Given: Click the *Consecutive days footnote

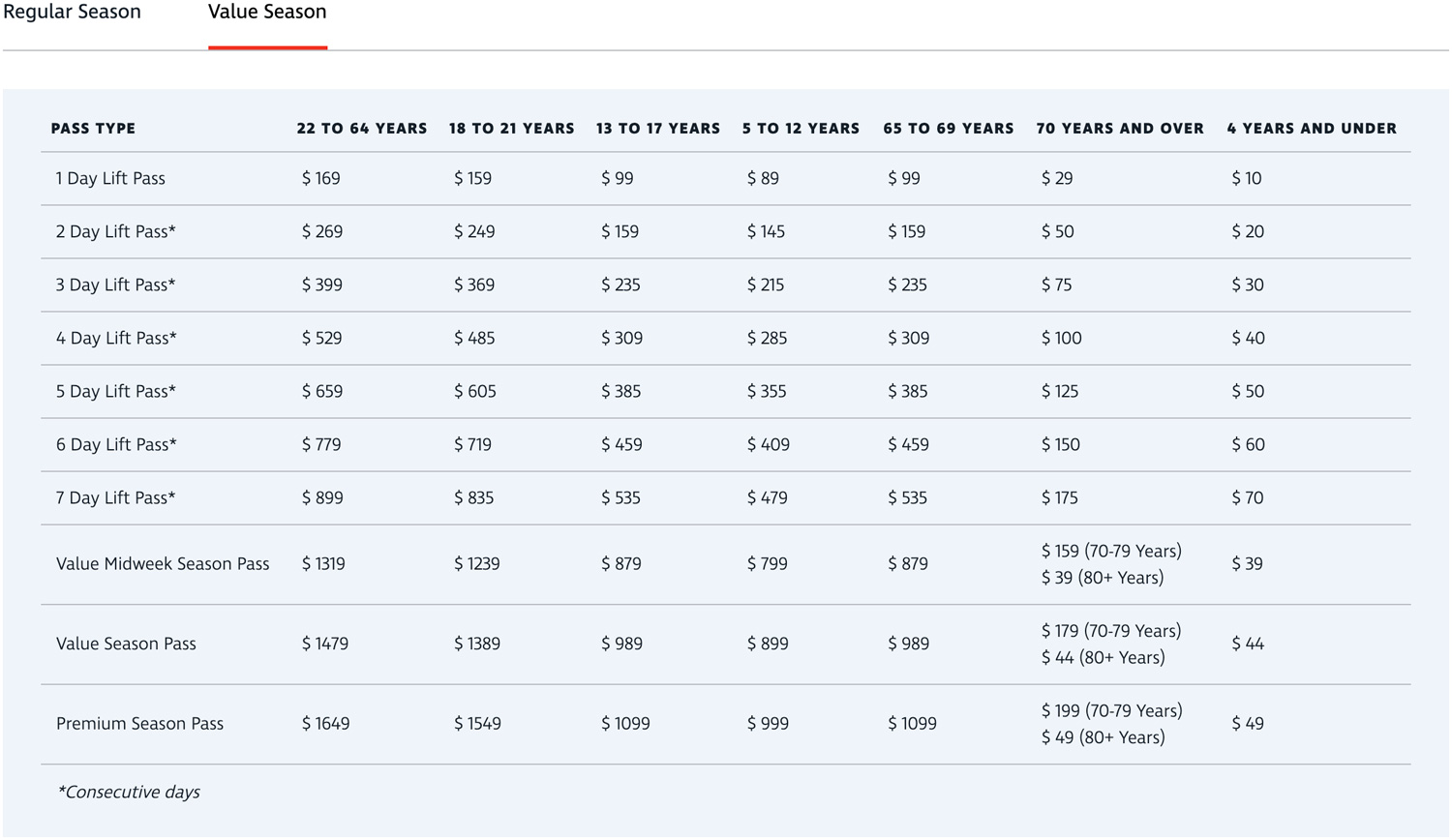Looking at the screenshot, I should pyautogui.click(x=129, y=793).
